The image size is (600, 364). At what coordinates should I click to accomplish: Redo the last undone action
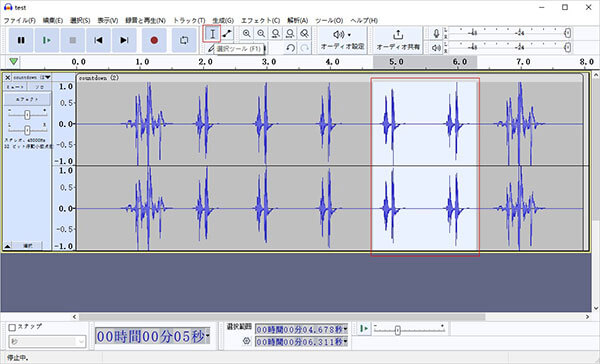point(305,48)
